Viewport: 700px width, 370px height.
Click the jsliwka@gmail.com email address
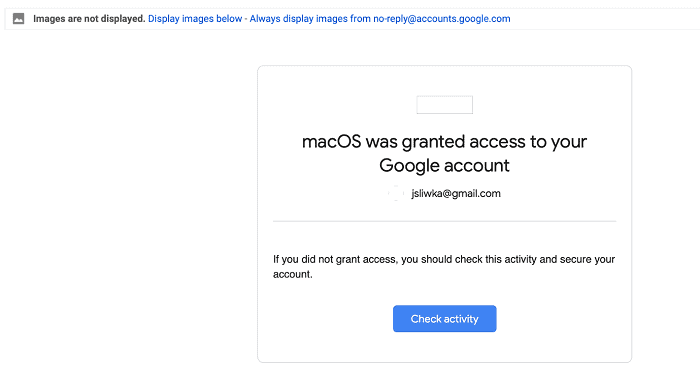[456, 193]
